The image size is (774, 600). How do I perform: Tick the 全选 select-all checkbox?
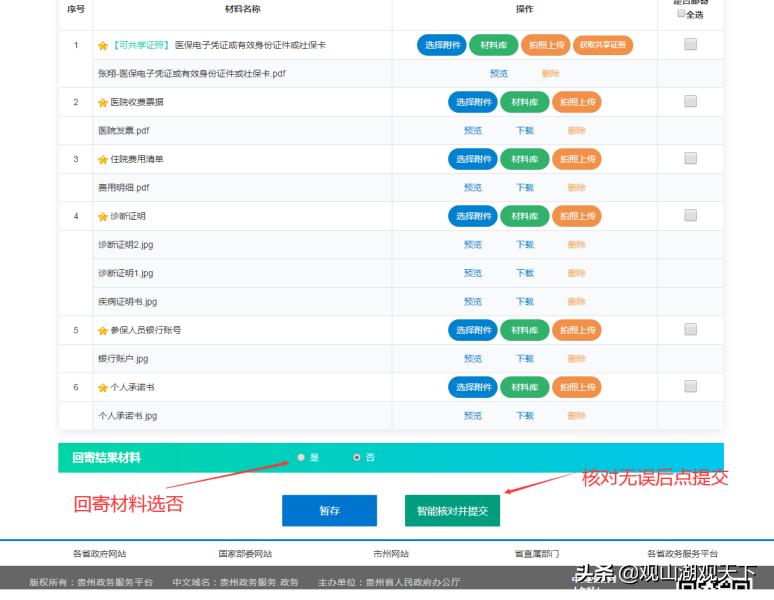(x=681, y=13)
